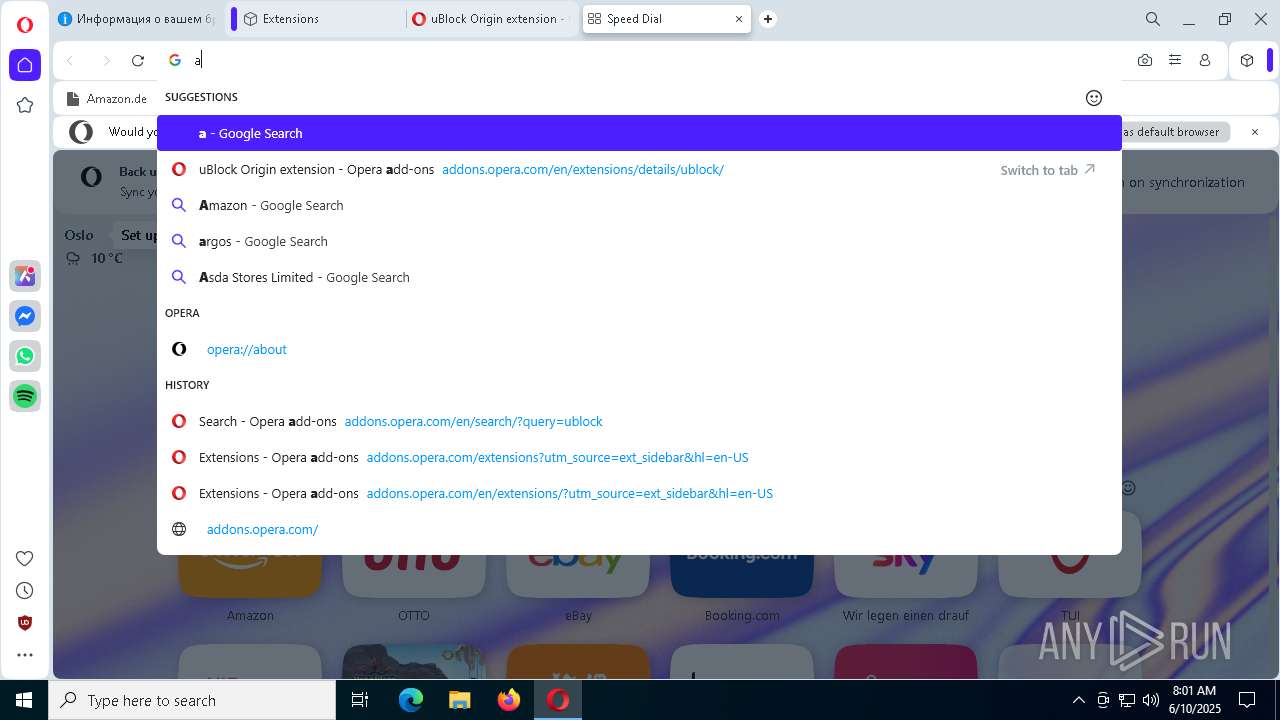Open uBlock Origin shield icon in sidebar

[x=25, y=622]
